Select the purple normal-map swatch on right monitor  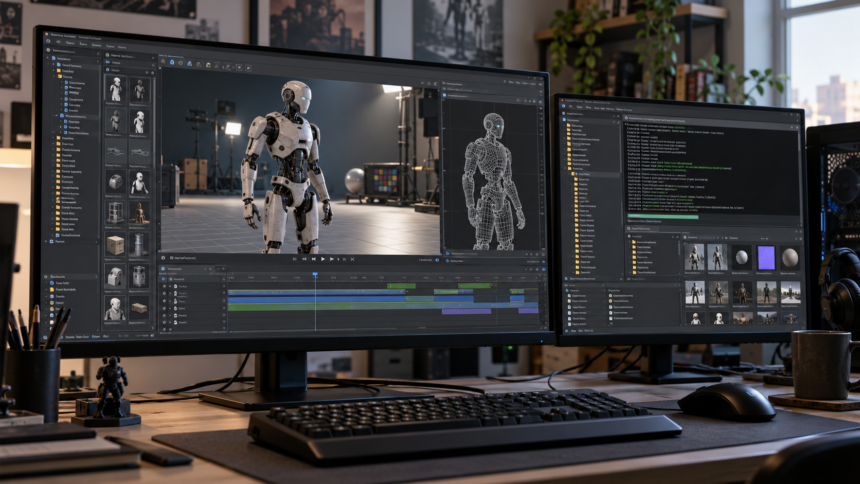[766, 257]
